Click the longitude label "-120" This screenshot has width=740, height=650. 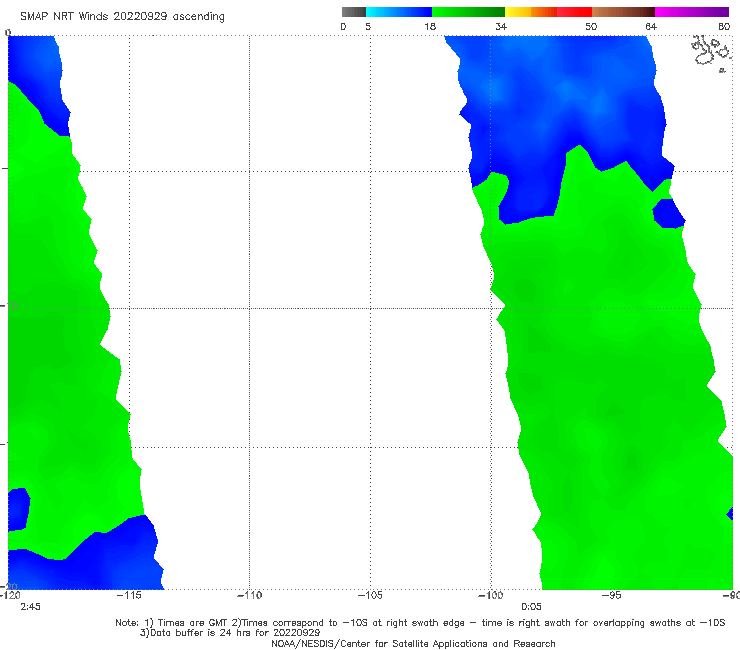[10, 595]
